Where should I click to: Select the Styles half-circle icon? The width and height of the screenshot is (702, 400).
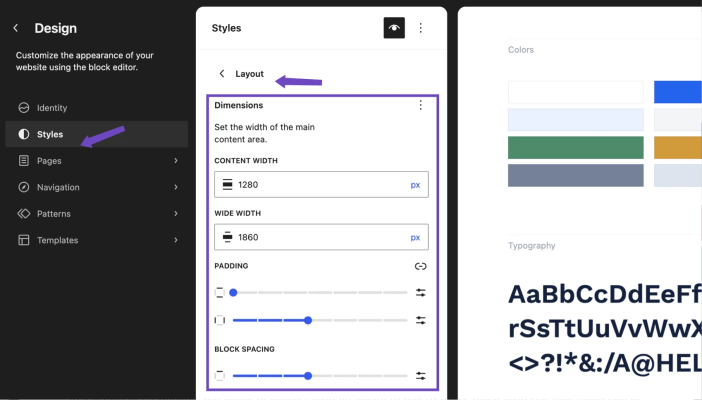(24, 134)
